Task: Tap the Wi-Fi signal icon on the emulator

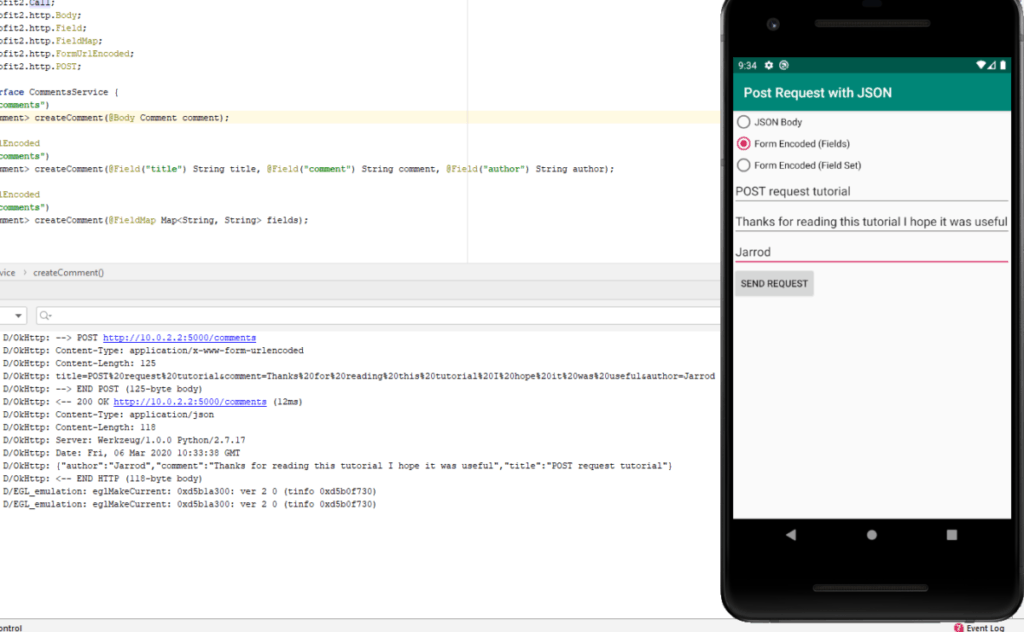Action: click(981, 65)
